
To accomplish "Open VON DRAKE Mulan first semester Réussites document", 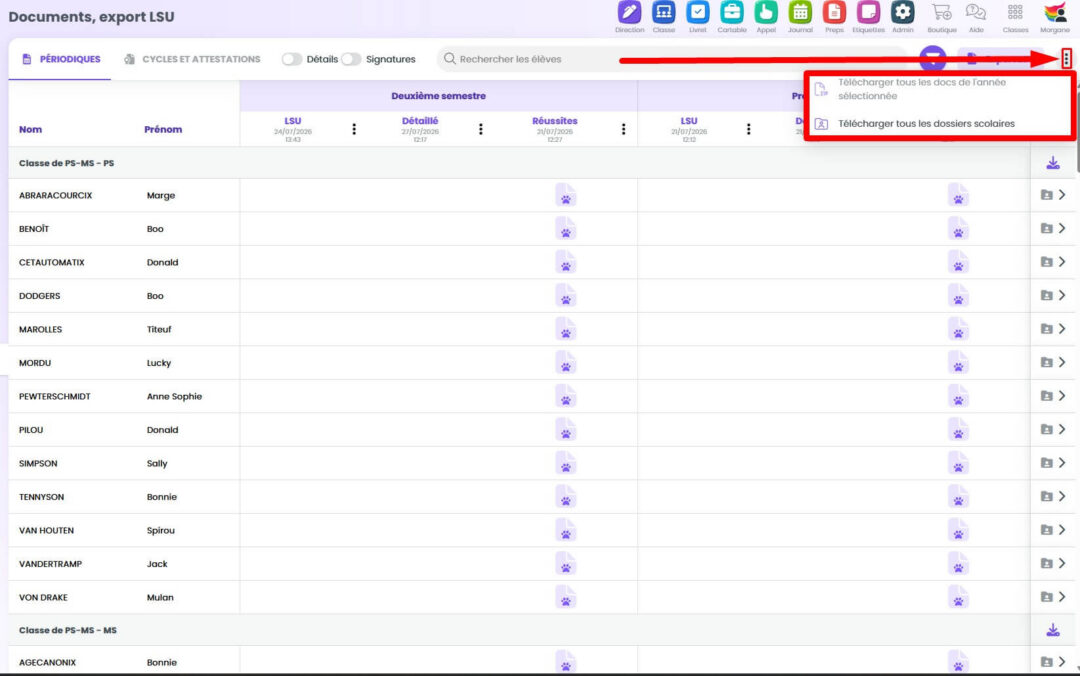I will pos(958,597).
